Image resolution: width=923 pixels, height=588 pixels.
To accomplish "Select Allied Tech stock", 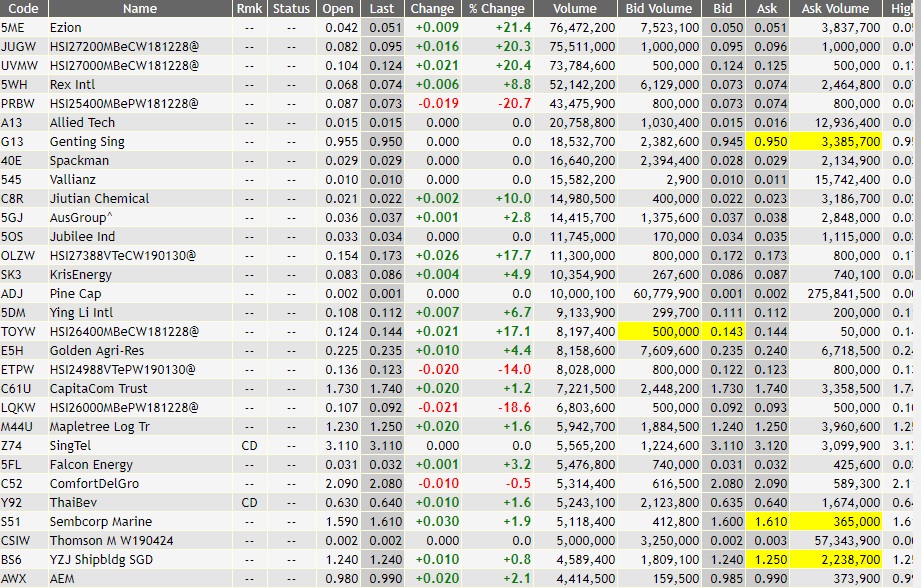I will (x=82, y=122).
